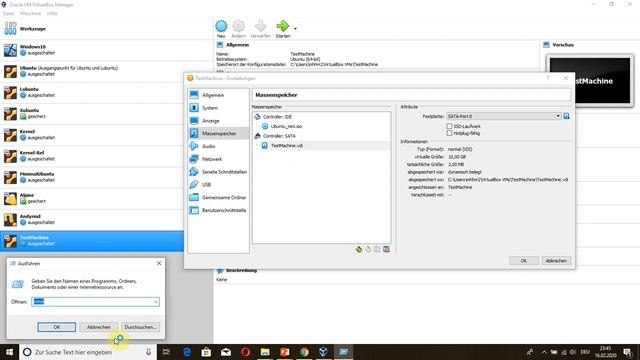Click Durchsuchen... in the Ausführen dialog
This screenshot has height=360, width=640.
tap(140, 327)
